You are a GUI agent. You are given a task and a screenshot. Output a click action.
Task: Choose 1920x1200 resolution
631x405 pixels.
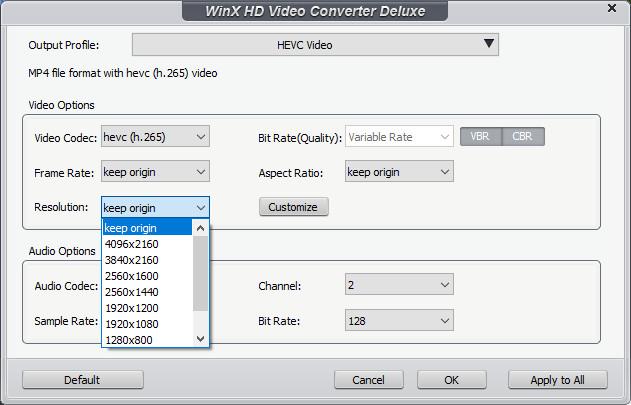[147, 308]
